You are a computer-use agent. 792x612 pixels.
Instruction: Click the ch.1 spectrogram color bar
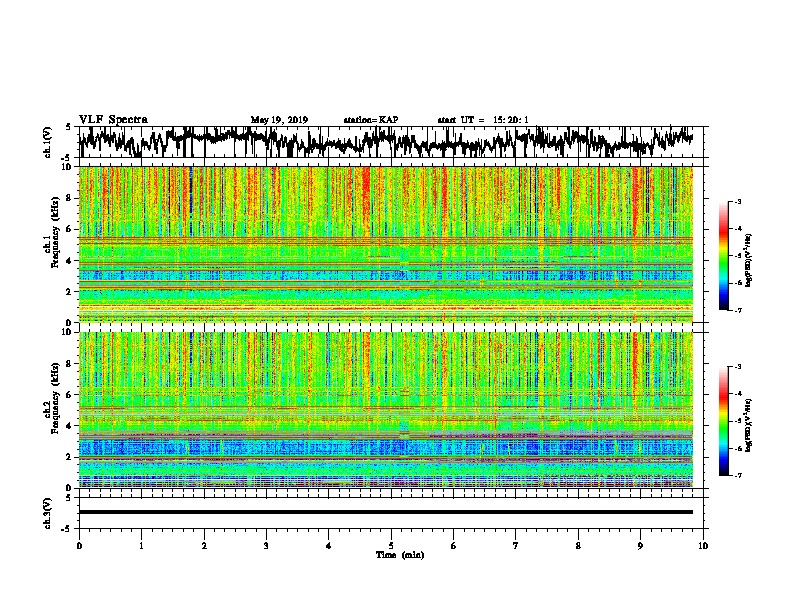(724, 256)
